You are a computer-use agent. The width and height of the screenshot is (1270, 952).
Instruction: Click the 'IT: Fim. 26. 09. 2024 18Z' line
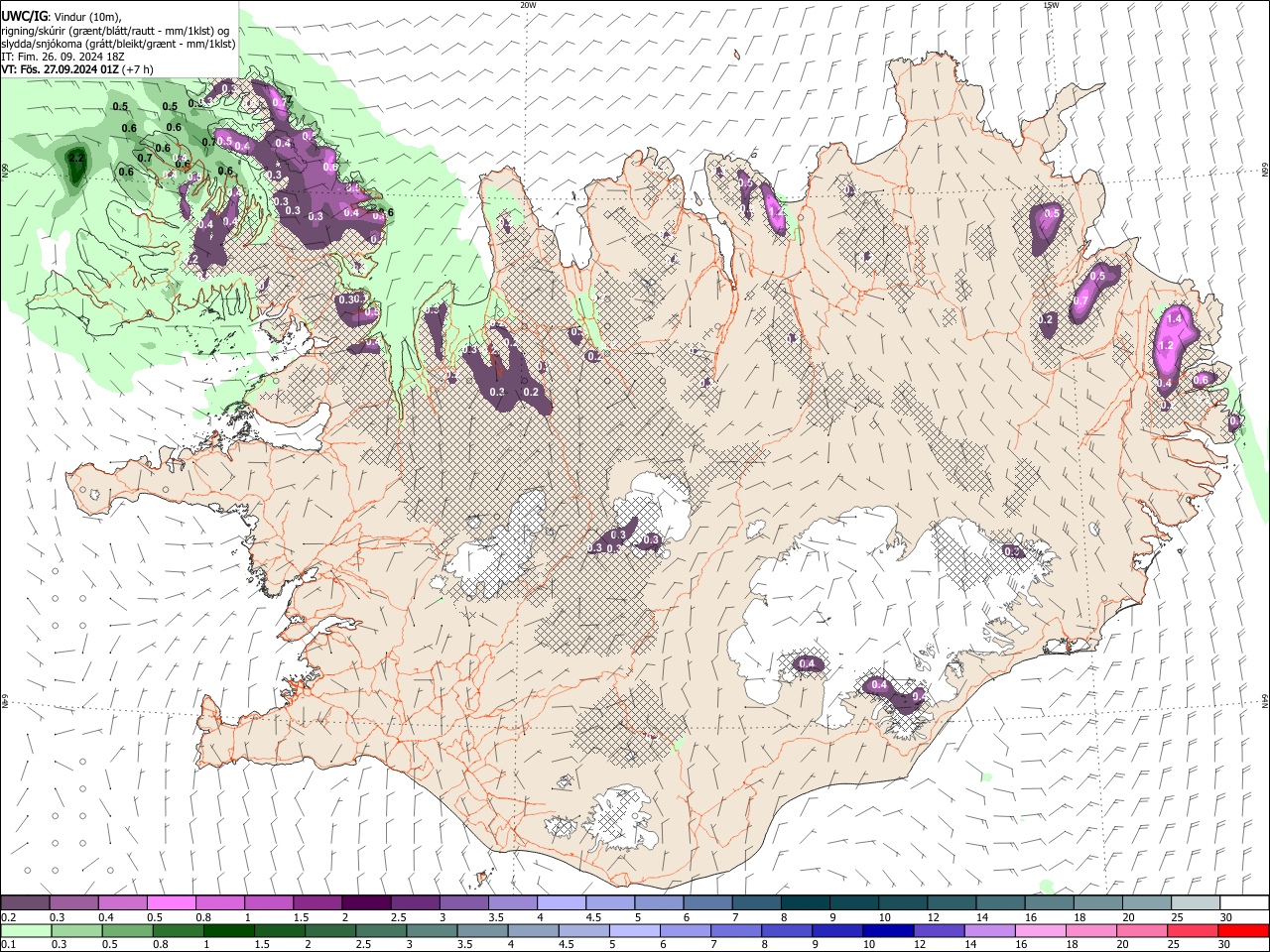[x=62, y=57]
